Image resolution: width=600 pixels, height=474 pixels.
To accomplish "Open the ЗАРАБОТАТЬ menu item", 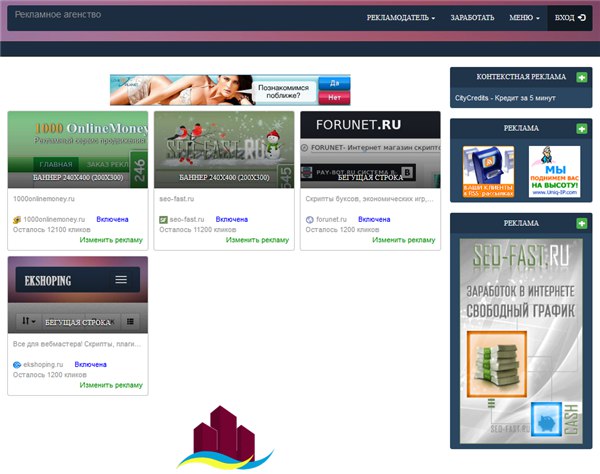I will (472, 18).
